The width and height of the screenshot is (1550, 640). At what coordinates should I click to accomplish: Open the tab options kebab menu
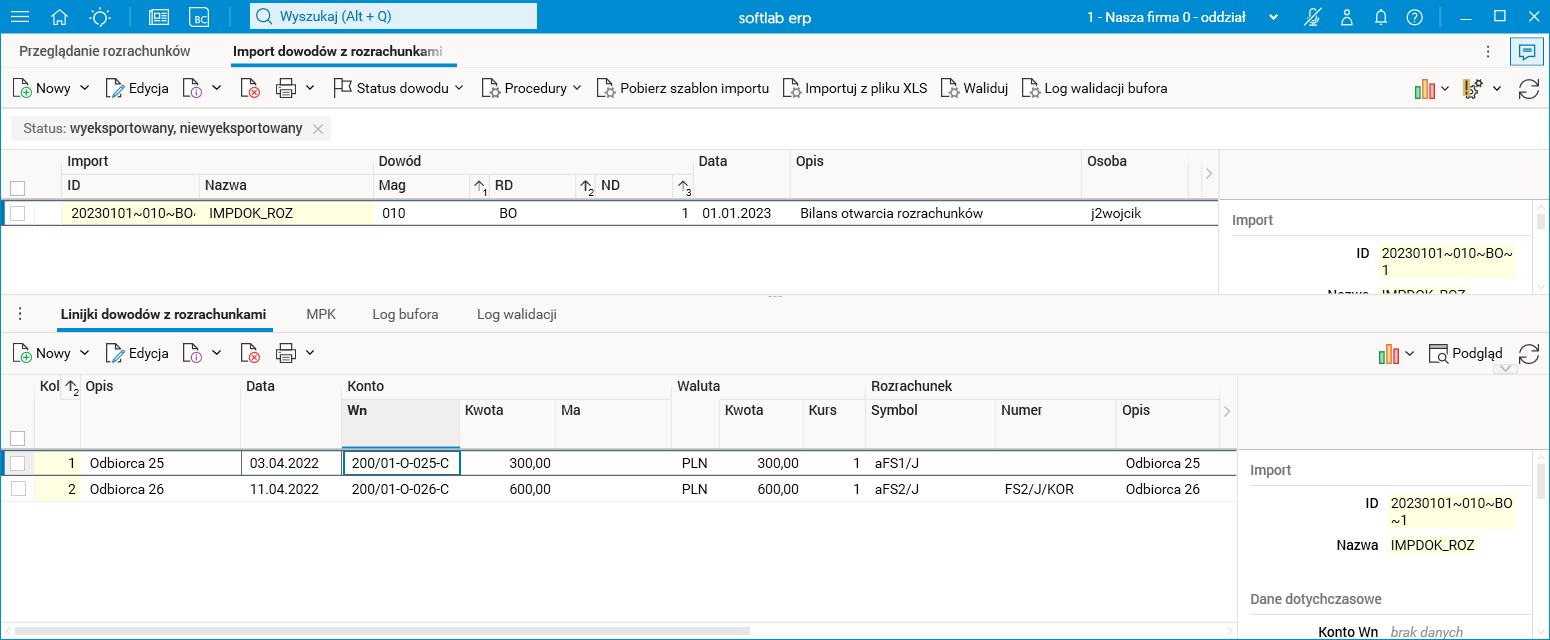1488,51
